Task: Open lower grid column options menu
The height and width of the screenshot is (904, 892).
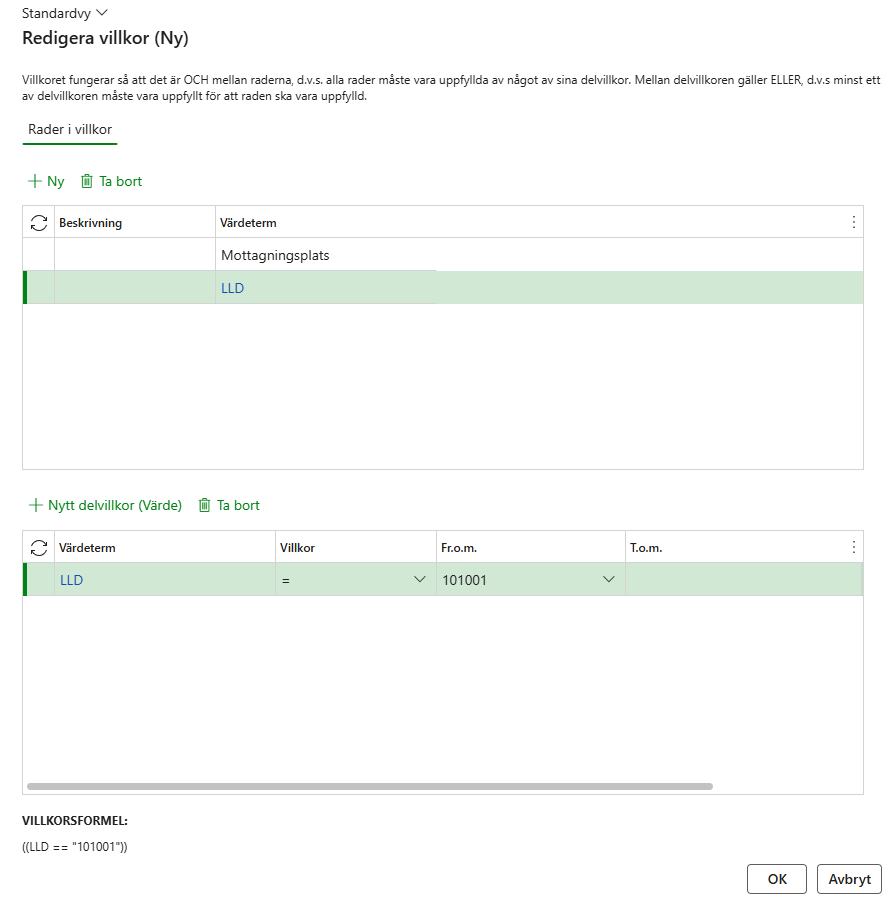Action: point(853,547)
